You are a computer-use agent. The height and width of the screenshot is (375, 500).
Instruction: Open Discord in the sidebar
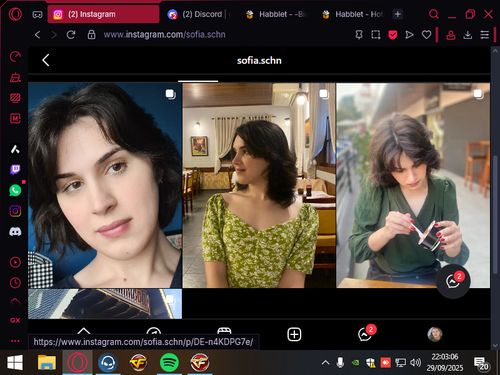click(x=15, y=231)
